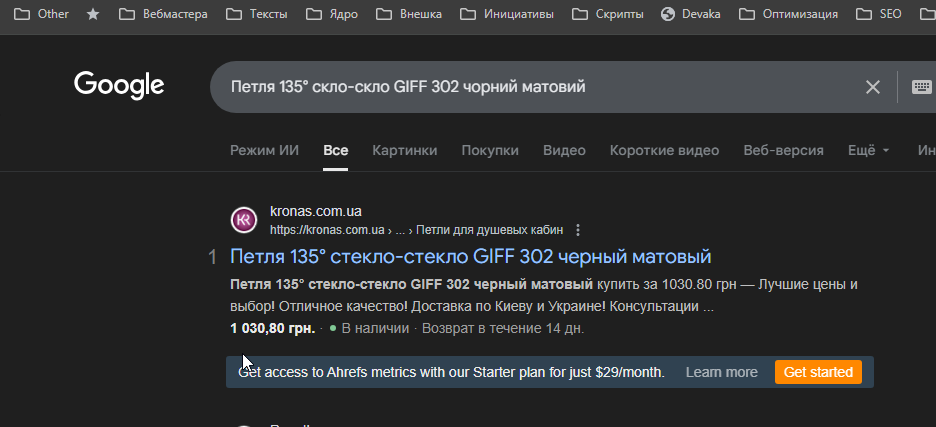The height and width of the screenshot is (427, 936).
Task: Open the three-dot result options menu
Action: click(578, 229)
